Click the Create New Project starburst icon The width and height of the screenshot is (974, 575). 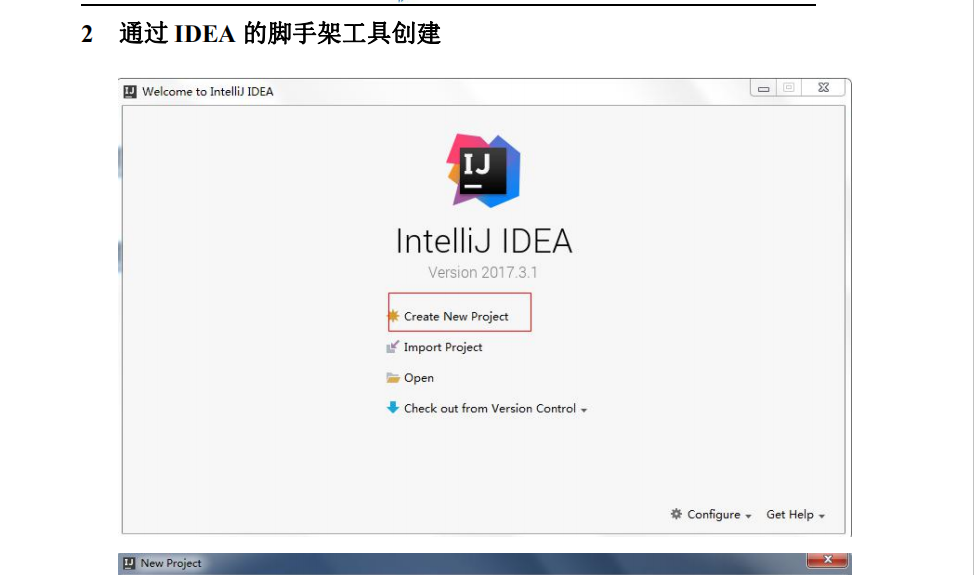tap(393, 316)
